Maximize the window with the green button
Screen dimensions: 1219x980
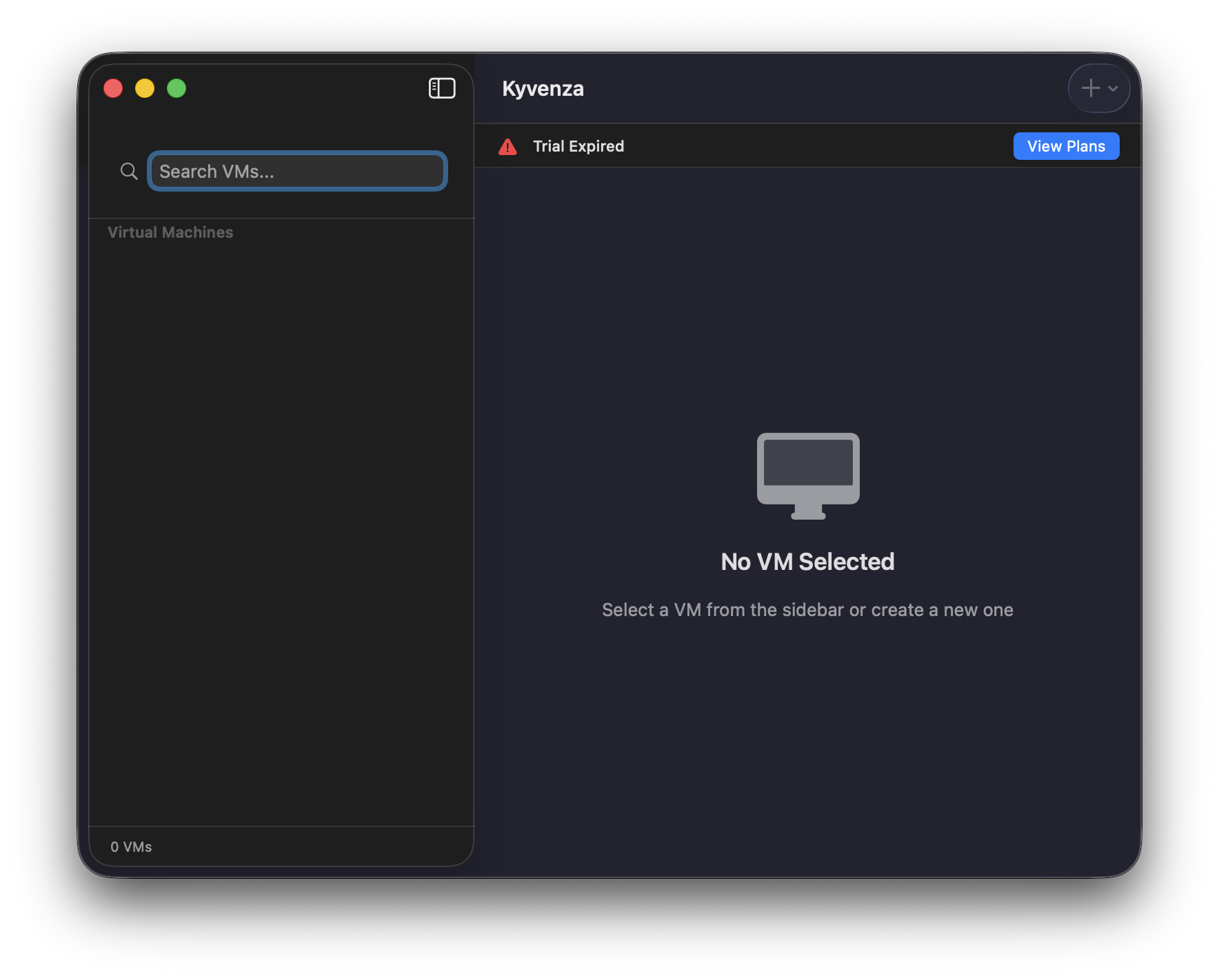(177, 88)
